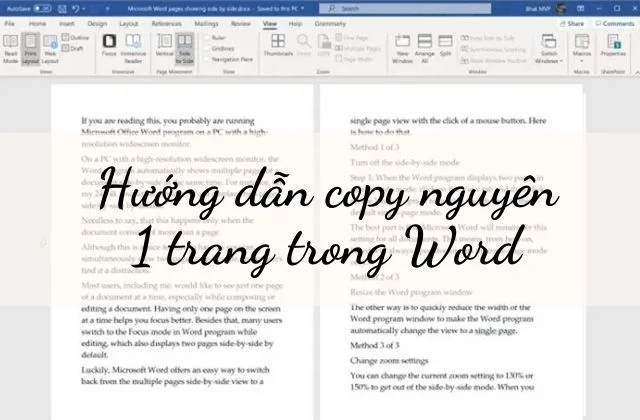
Task: Open a New Window
Action: (x=402, y=49)
